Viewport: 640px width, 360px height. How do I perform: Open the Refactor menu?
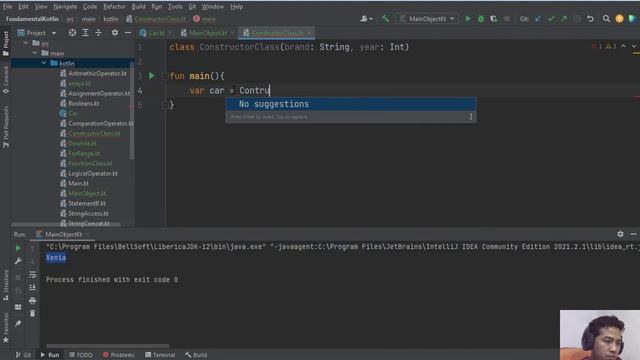pyautogui.click(x=114, y=7)
